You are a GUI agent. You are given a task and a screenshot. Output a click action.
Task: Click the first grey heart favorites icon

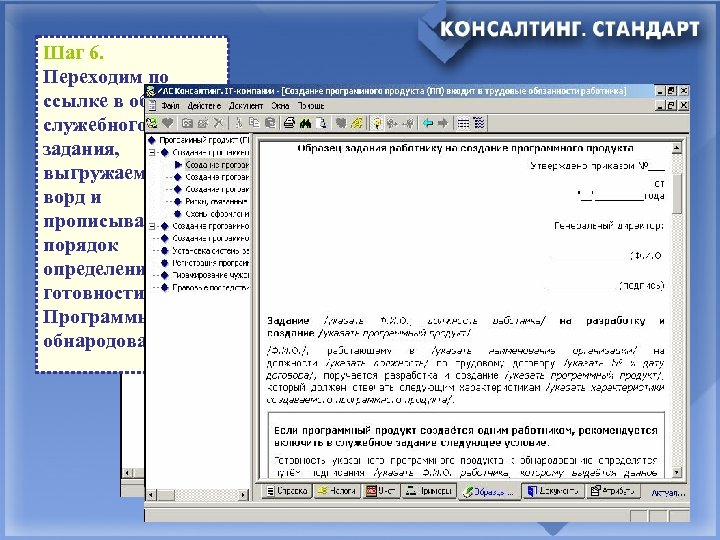(x=168, y=123)
